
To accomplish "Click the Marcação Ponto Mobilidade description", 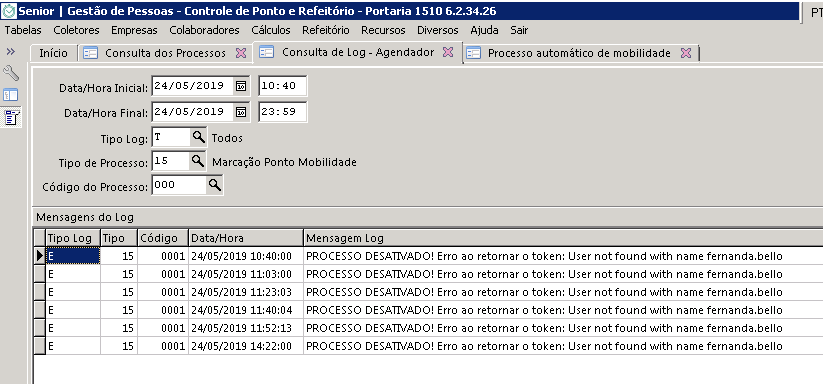I will (284, 162).
